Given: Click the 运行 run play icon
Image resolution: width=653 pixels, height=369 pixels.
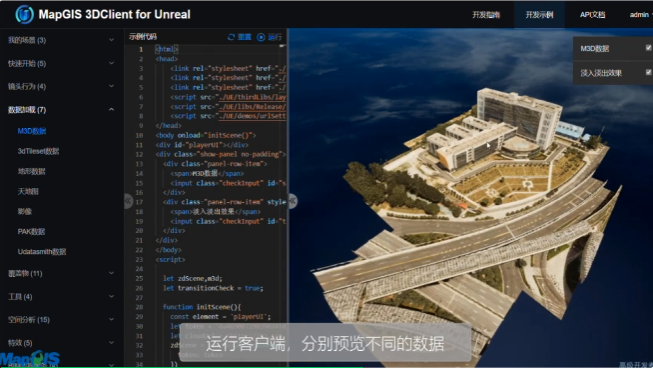Looking at the screenshot, I should coord(261,37).
